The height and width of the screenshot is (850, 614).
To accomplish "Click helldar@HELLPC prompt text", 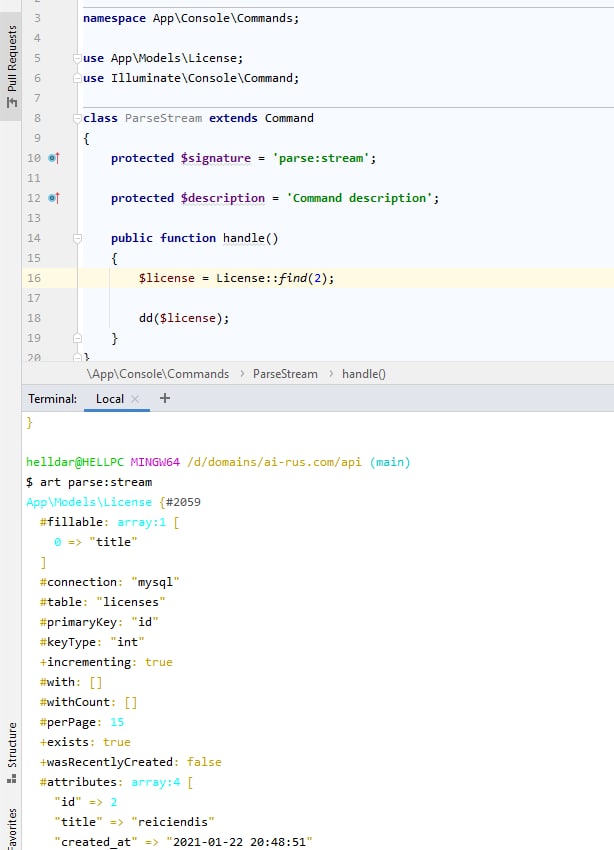I will point(75,462).
